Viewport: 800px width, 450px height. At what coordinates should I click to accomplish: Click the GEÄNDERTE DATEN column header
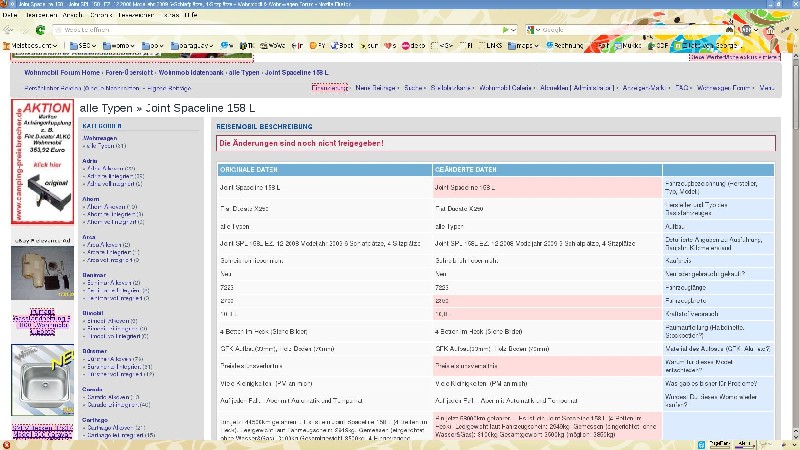[547, 169]
